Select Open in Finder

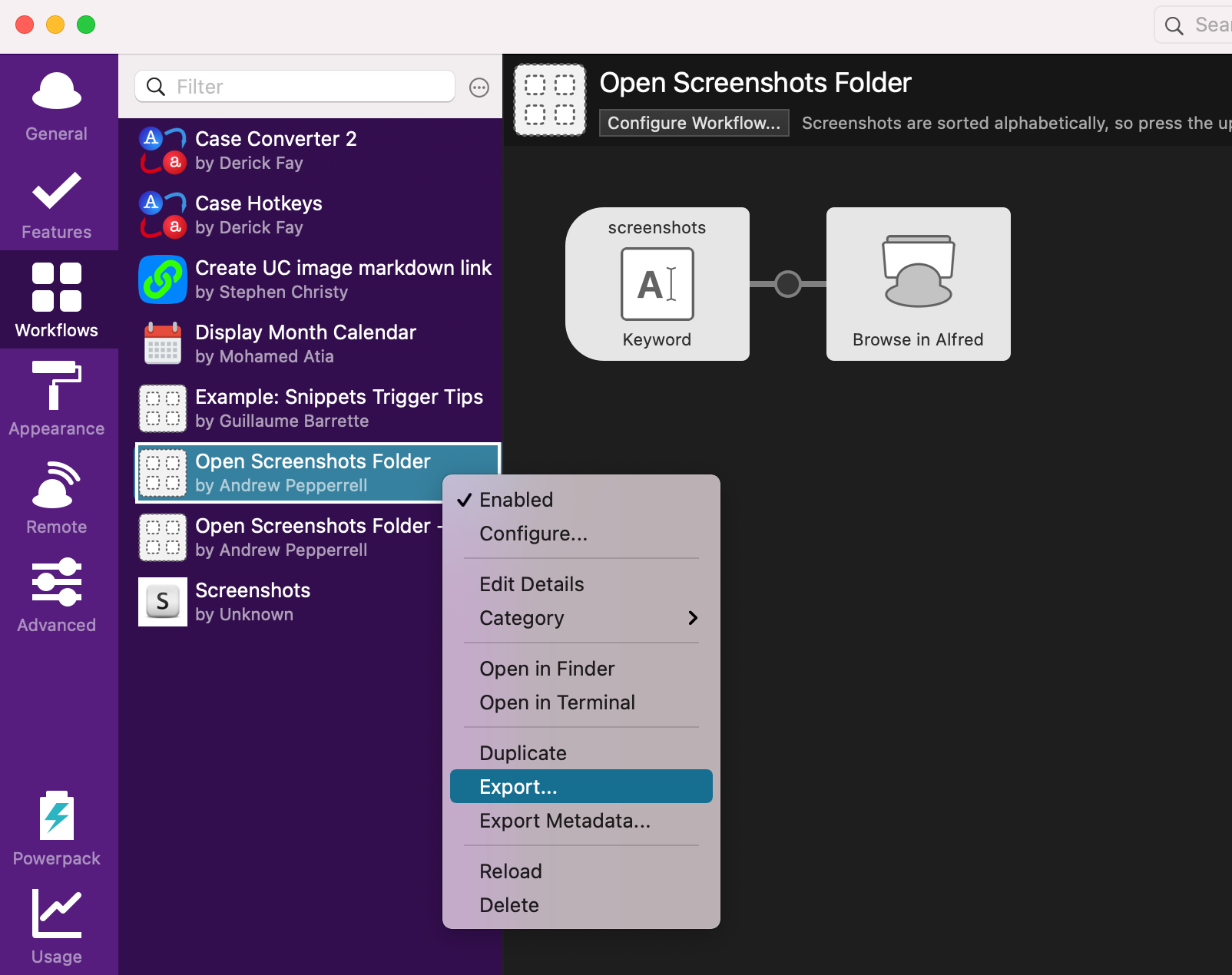[581, 669]
